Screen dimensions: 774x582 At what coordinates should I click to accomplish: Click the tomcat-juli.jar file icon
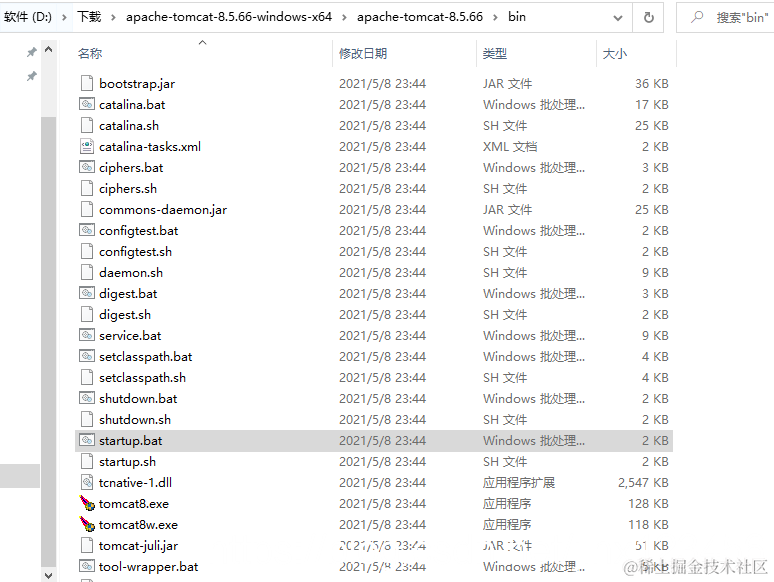pos(87,545)
